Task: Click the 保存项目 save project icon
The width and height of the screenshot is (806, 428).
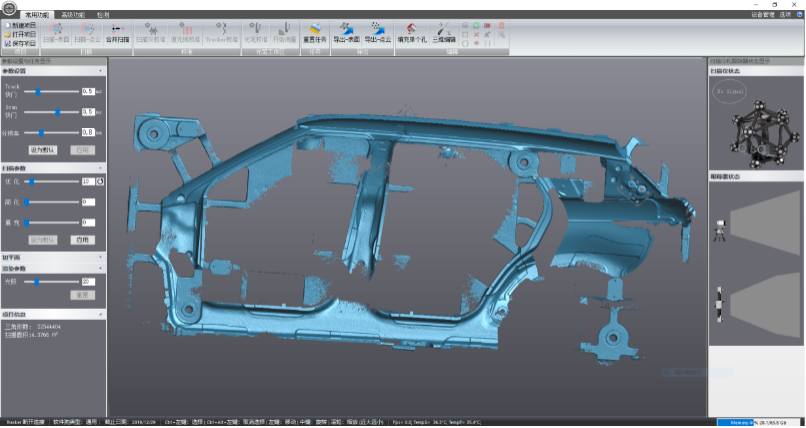Action: tap(22, 44)
